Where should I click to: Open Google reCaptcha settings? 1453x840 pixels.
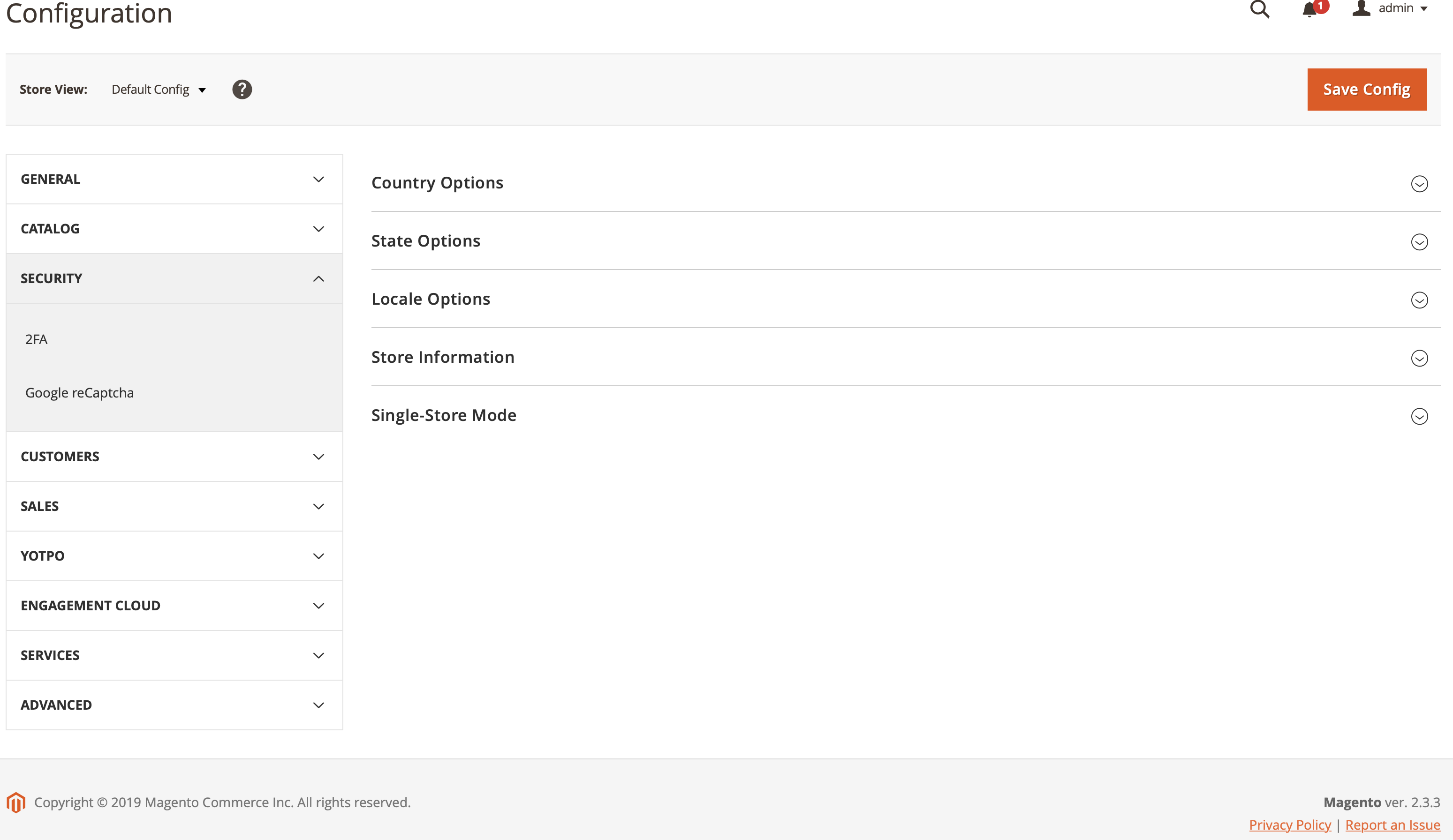(x=80, y=392)
